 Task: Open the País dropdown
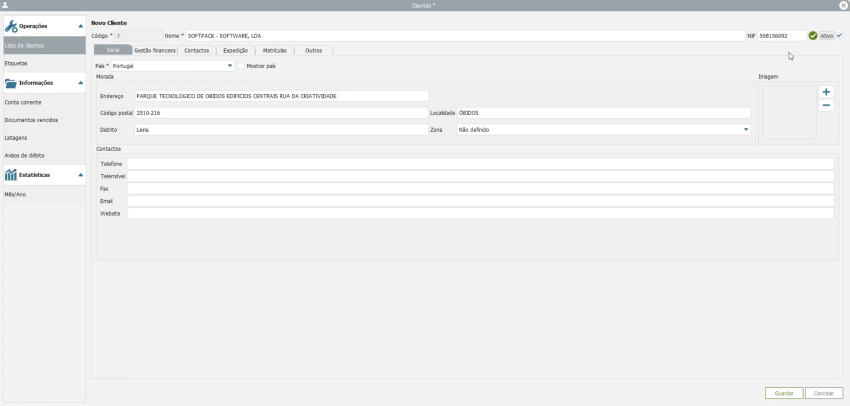pyautogui.click(x=230, y=66)
